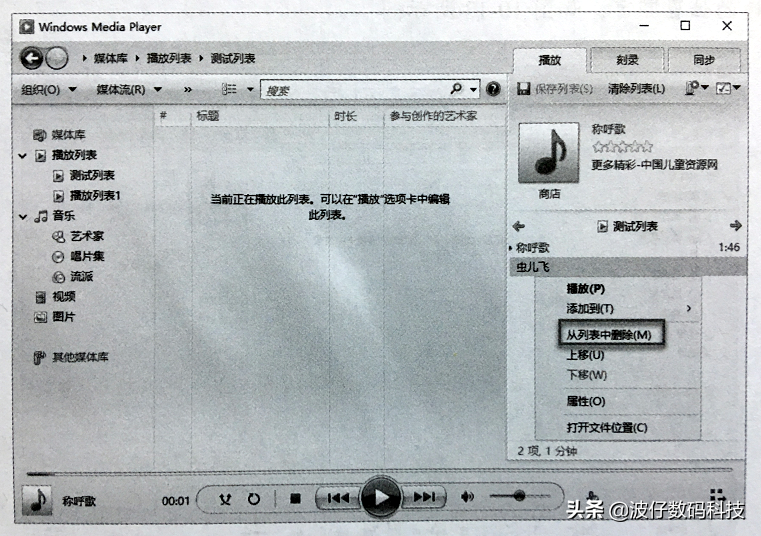Select the 虫儿飞 track in the play list
The width and height of the screenshot is (761, 536).
627,267
